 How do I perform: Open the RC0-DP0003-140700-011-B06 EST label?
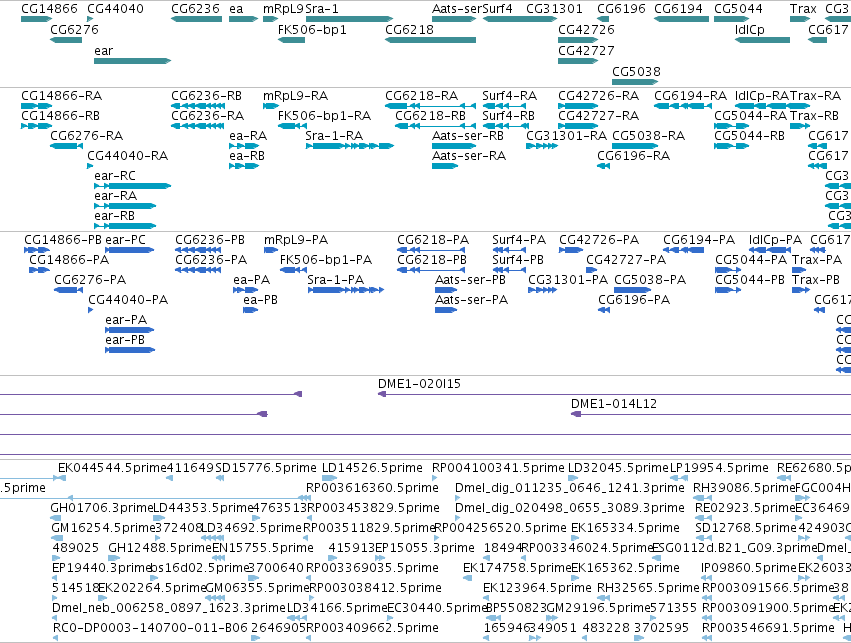[150, 628]
